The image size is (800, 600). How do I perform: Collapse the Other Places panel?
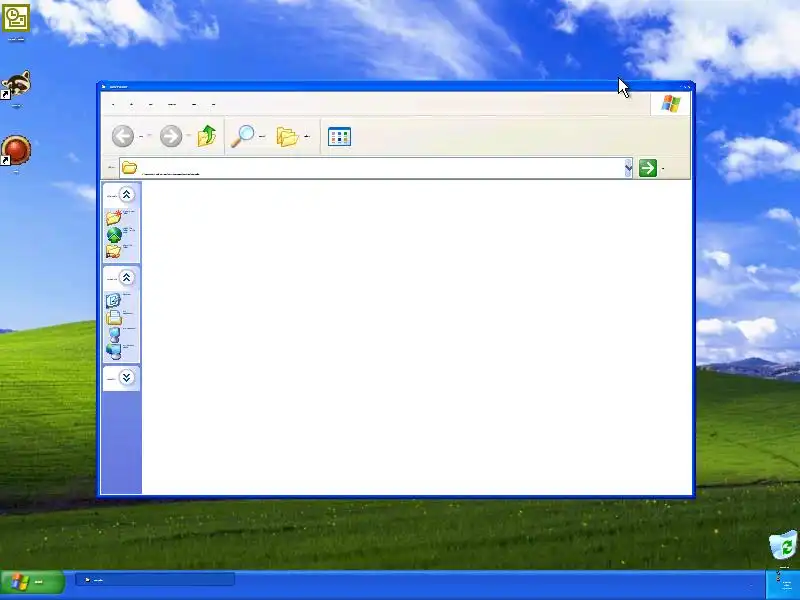126,277
